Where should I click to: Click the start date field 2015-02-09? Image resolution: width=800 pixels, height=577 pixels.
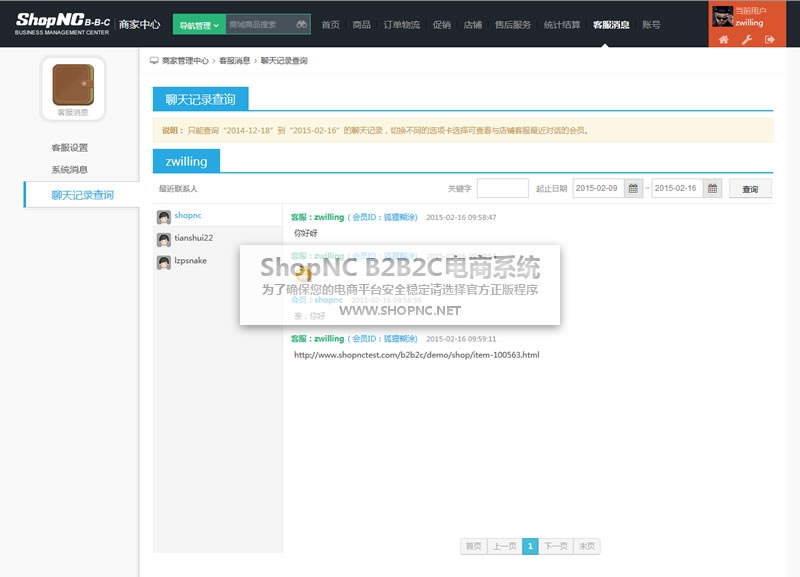(598, 188)
